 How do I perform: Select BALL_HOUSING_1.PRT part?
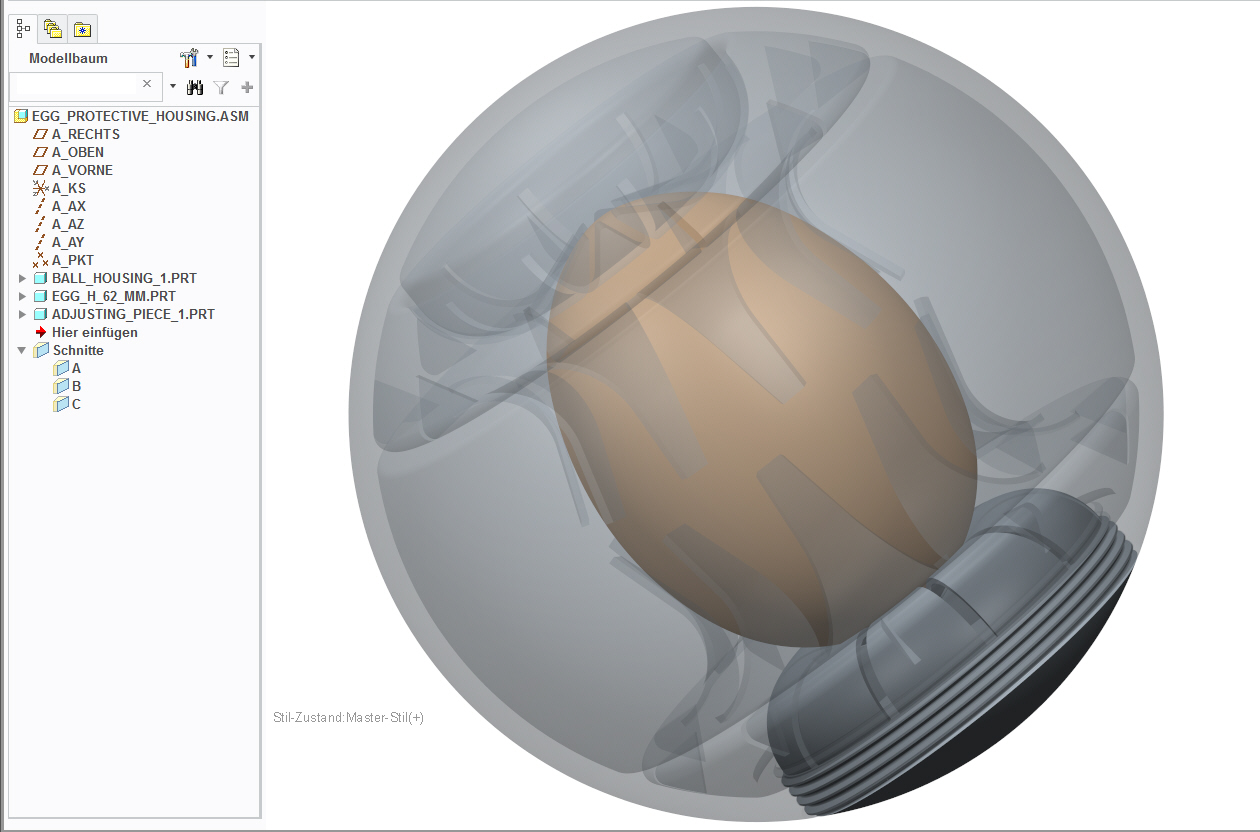pos(124,278)
